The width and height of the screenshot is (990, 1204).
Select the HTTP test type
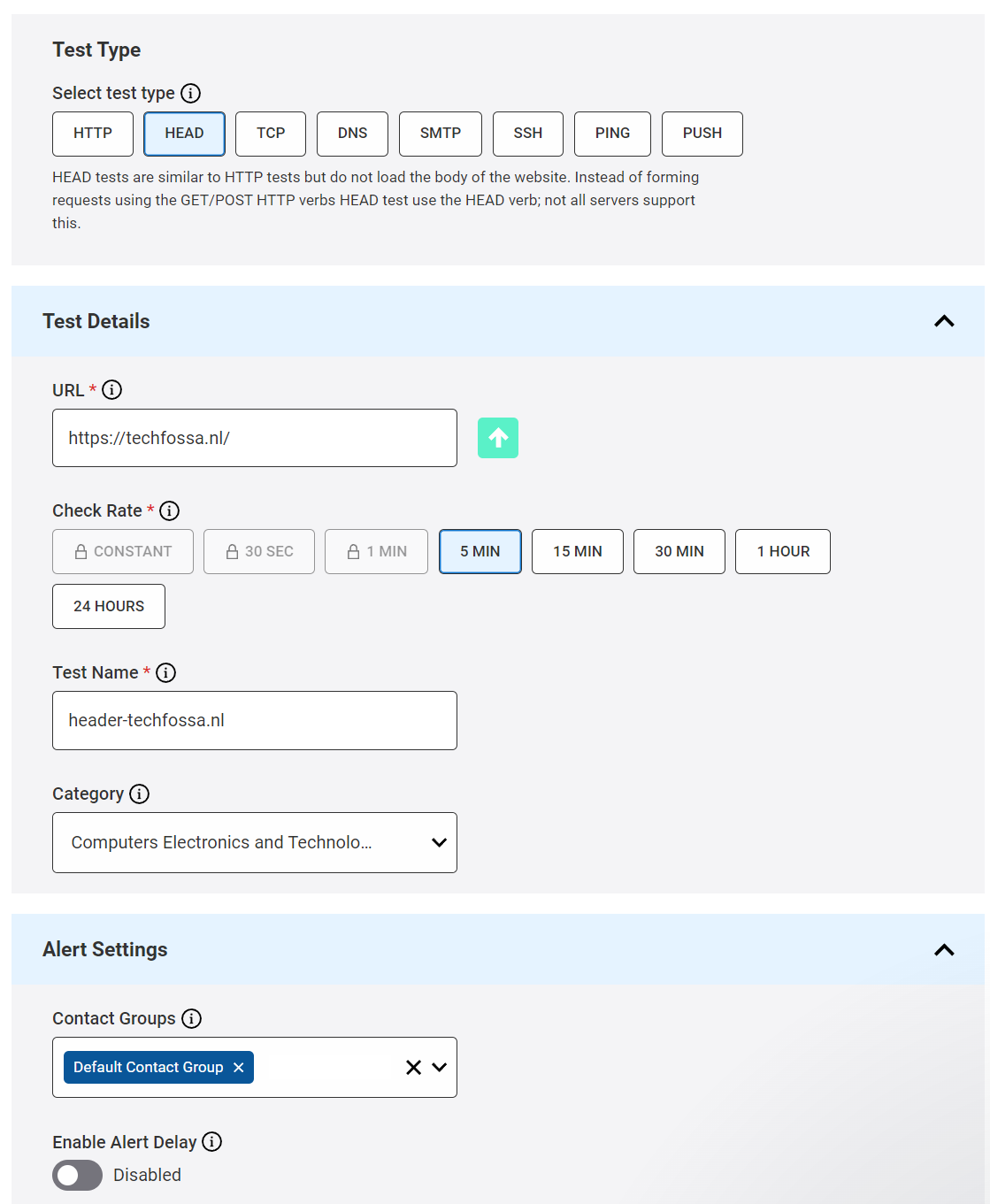pyautogui.click(x=93, y=134)
